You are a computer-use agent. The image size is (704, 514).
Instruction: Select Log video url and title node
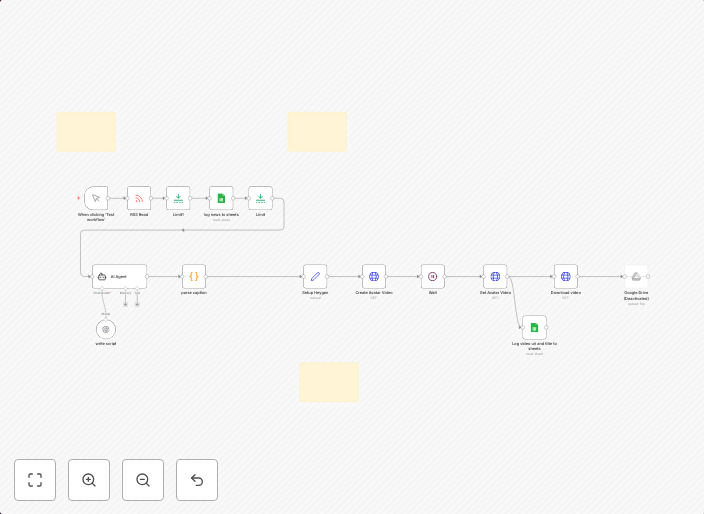(534, 327)
